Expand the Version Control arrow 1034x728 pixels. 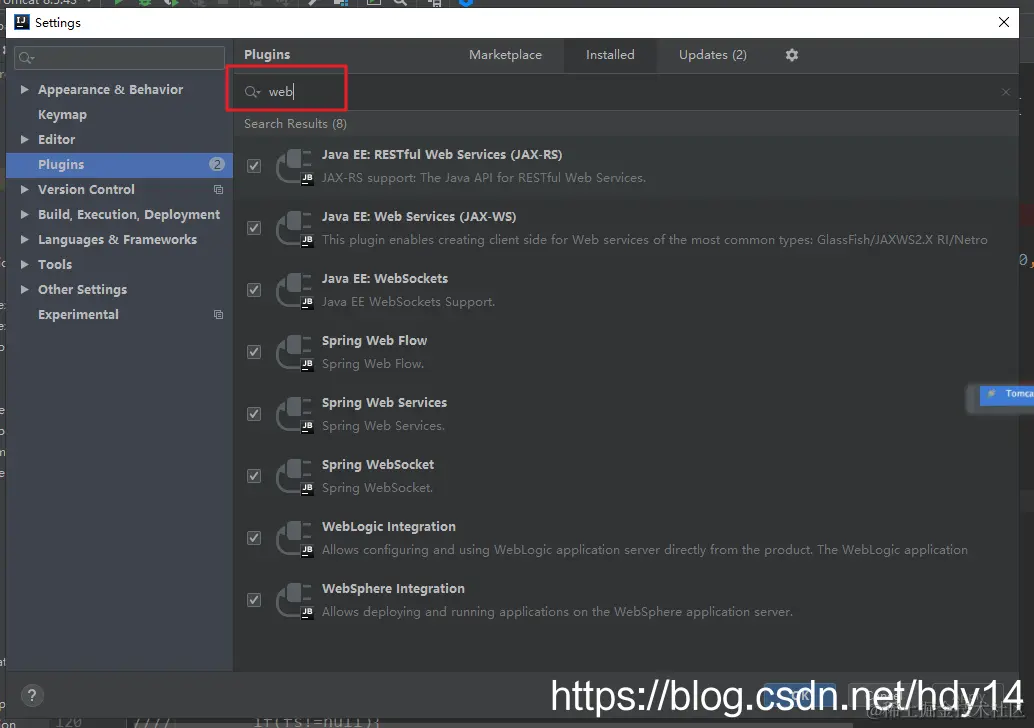tap(24, 190)
